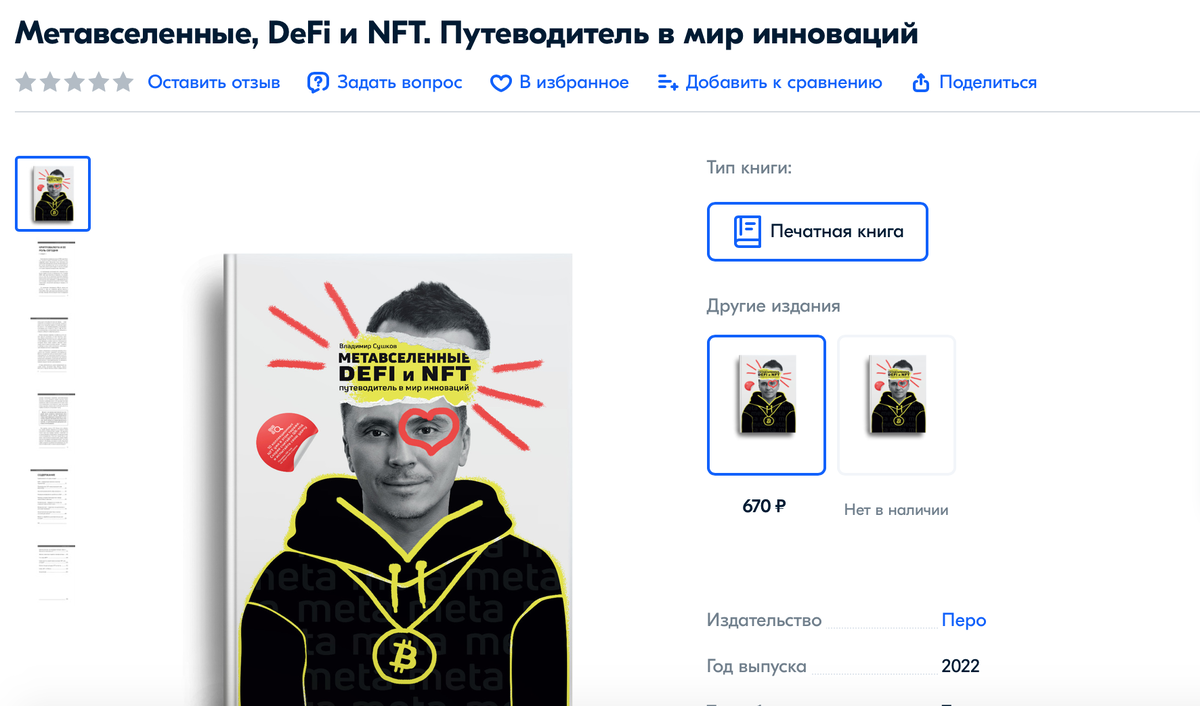1200x706 pixels.
Task: Open the Оставить отзыв link
Action: pos(214,83)
